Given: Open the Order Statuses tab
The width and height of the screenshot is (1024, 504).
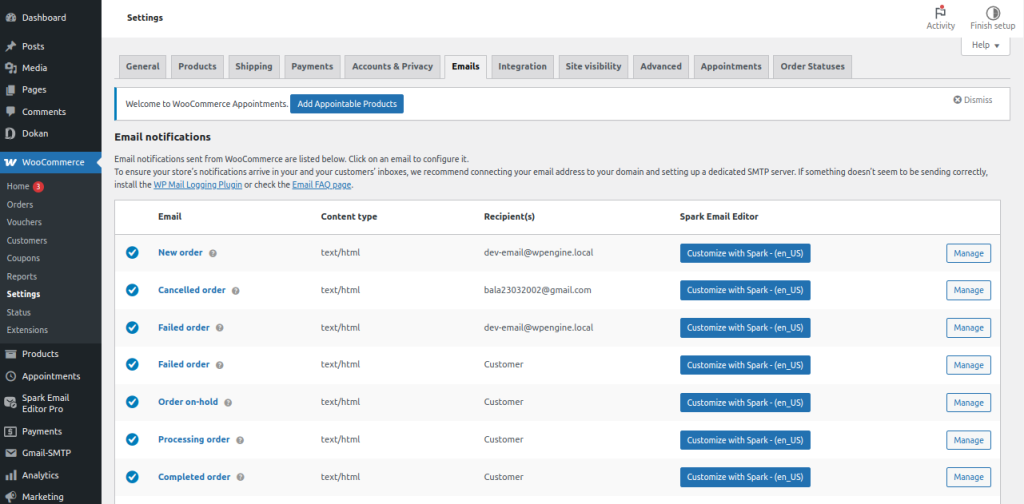Looking at the screenshot, I should point(812,67).
